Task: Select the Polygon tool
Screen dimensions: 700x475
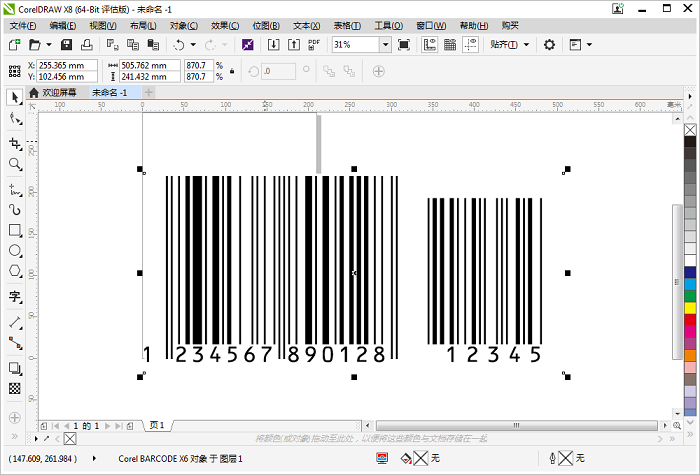Action: (15, 271)
